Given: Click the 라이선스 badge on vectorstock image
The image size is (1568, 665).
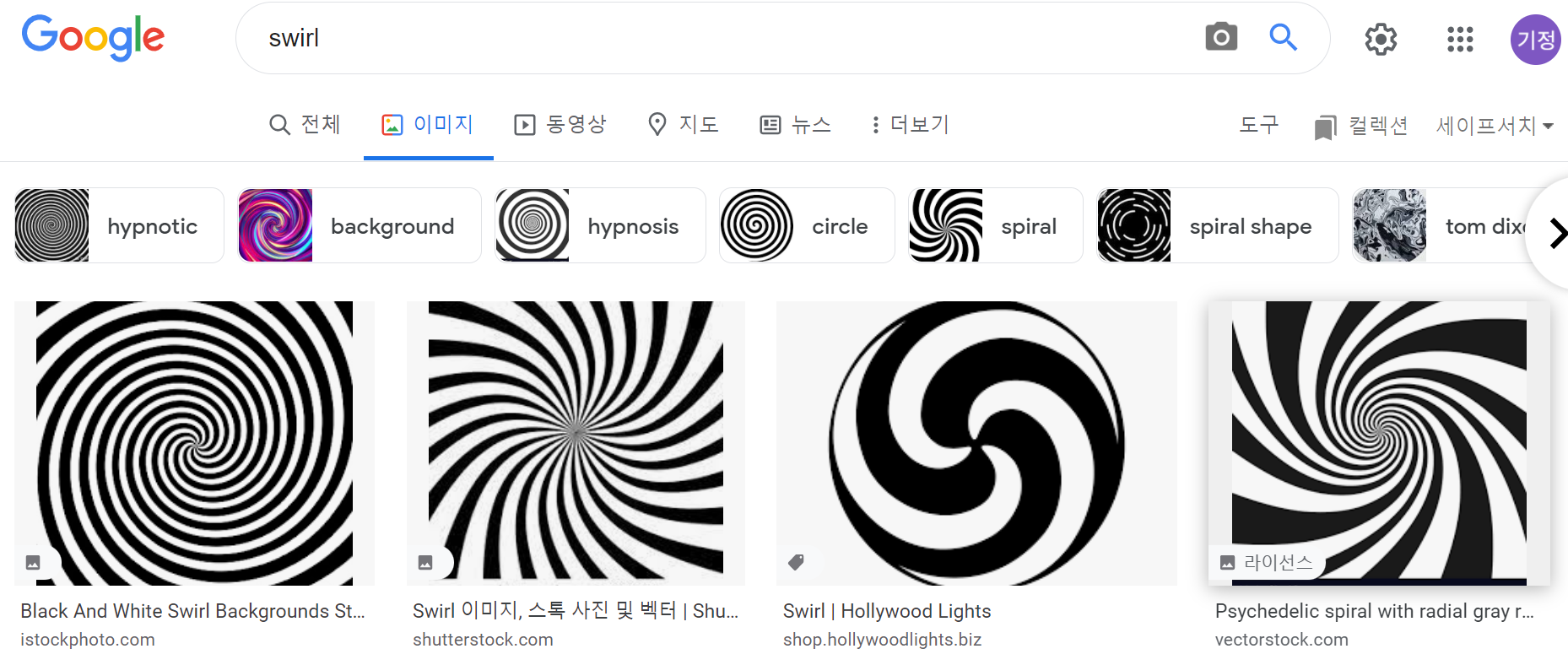Looking at the screenshot, I should coord(1267,563).
